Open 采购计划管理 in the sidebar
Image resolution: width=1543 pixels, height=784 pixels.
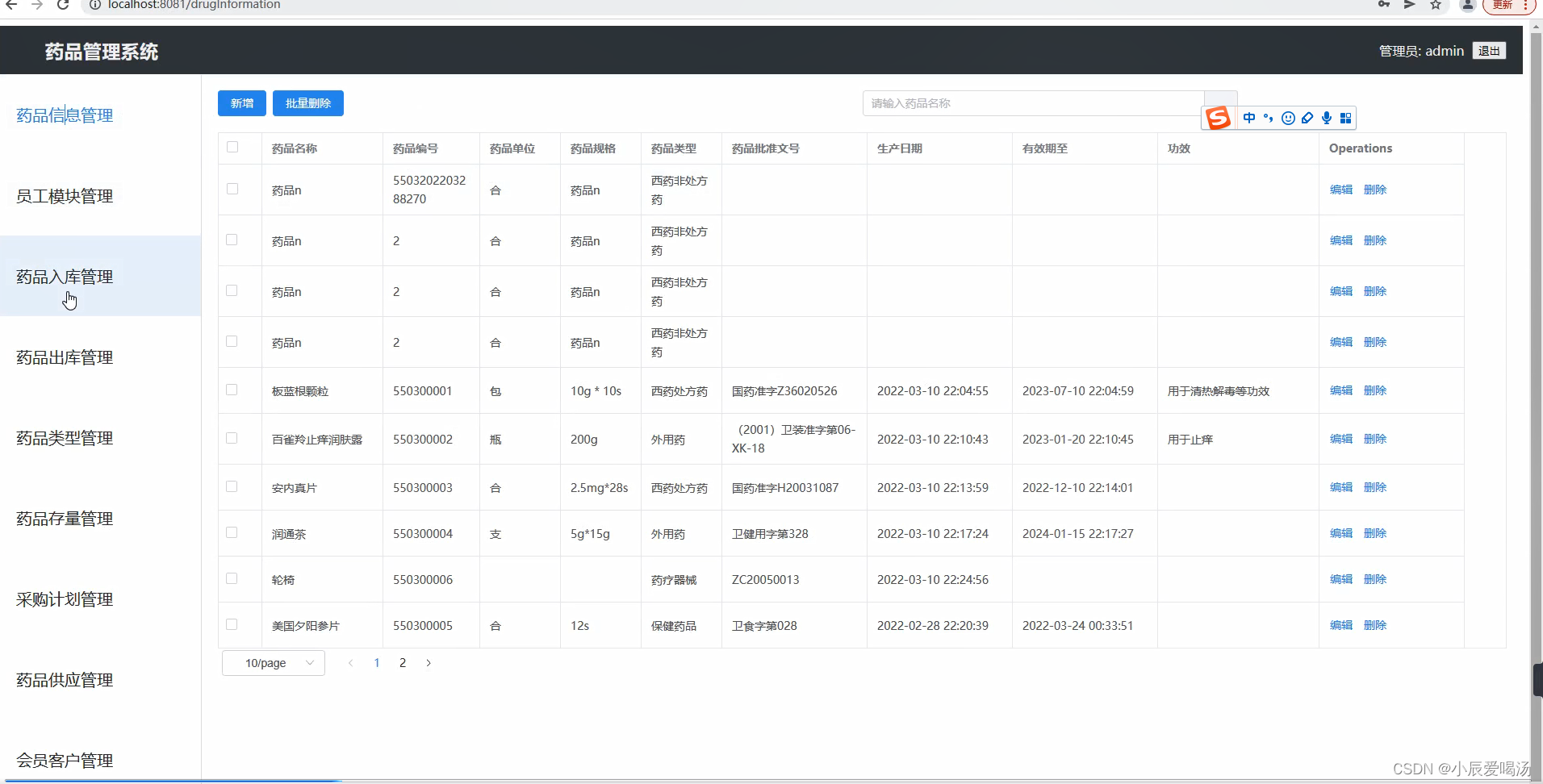pyautogui.click(x=65, y=599)
